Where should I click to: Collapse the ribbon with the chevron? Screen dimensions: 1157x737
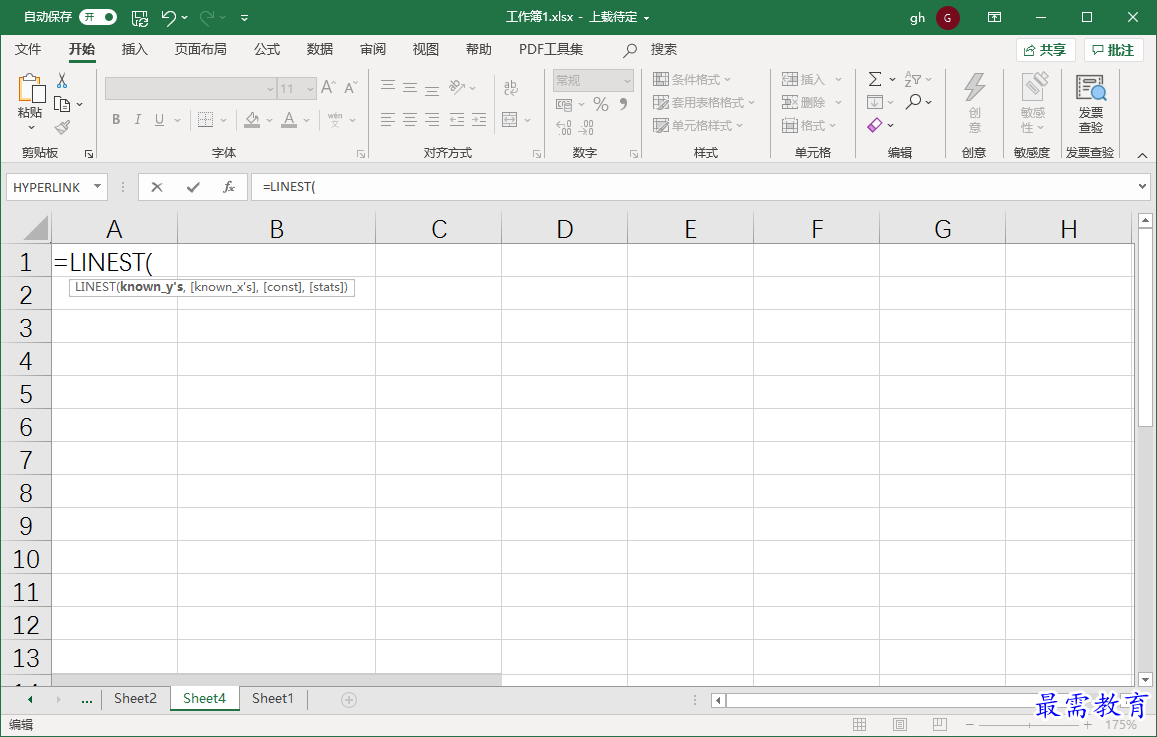click(x=1142, y=155)
